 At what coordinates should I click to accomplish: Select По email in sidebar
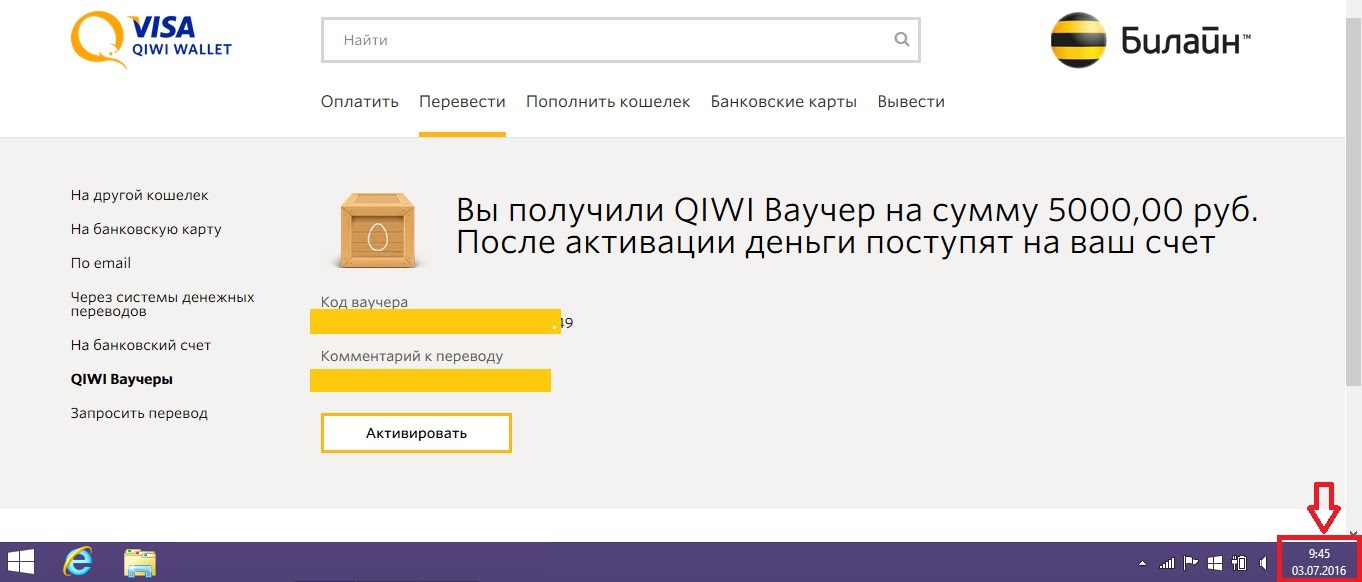[x=101, y=263]
